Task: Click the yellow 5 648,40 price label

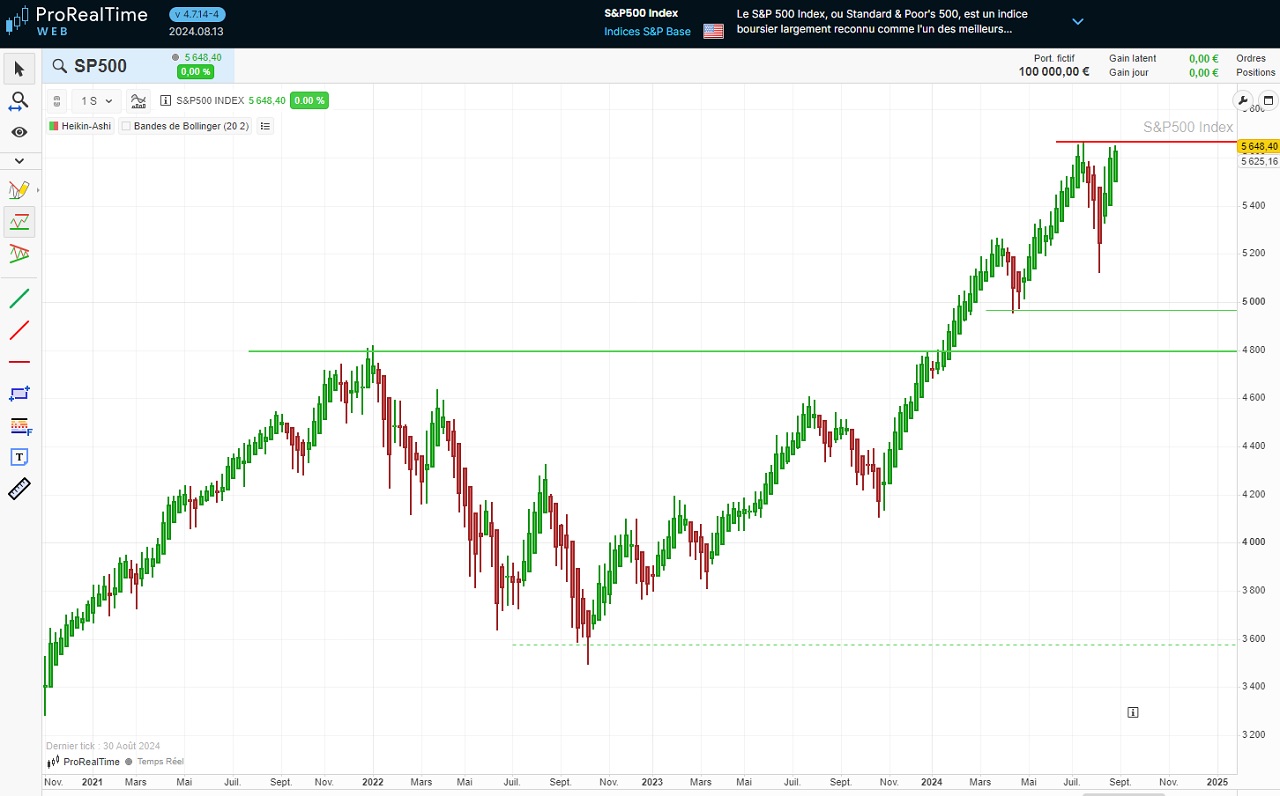Action: (x=1259, y=146)
